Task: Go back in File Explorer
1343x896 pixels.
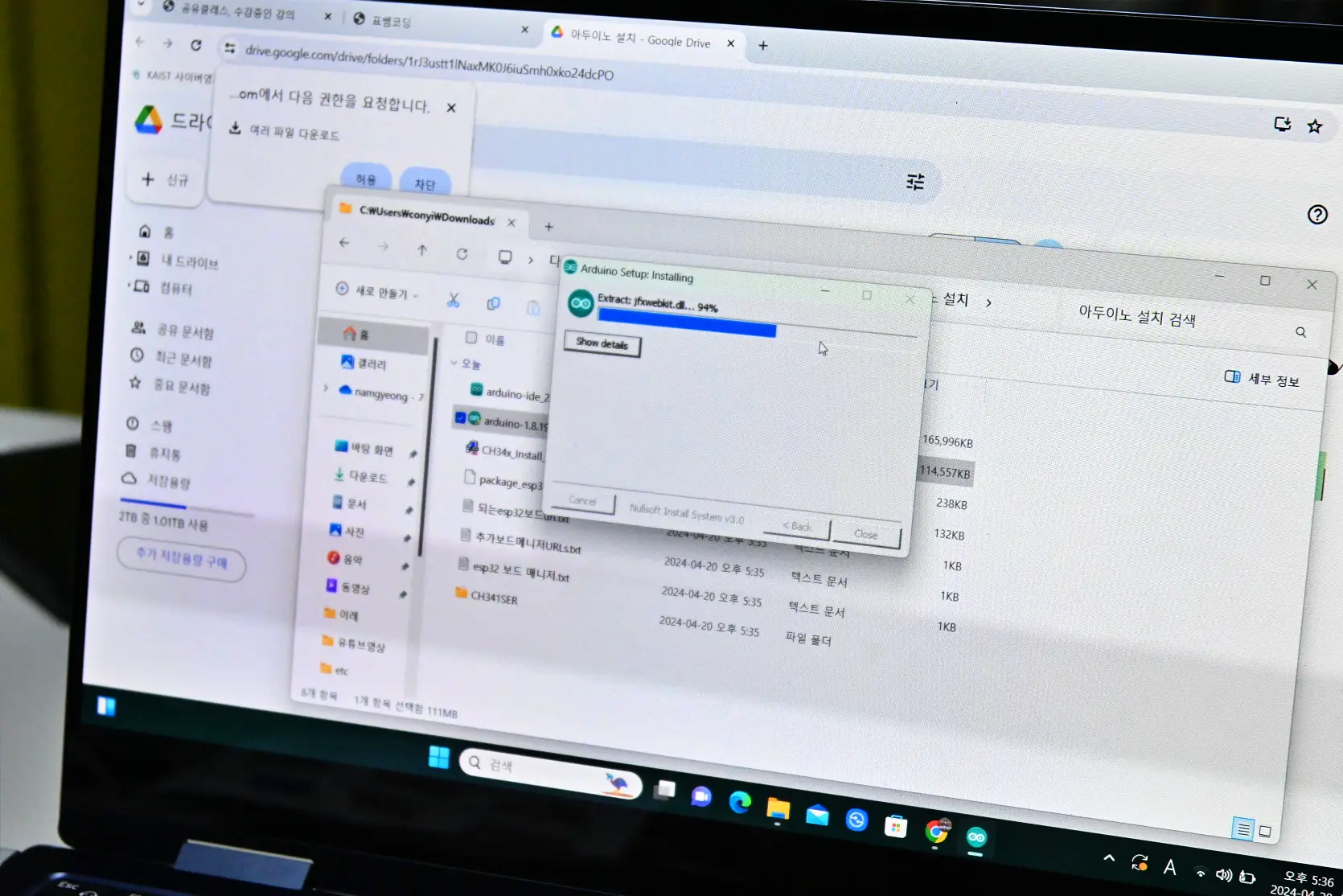Action: coord(344,242)
